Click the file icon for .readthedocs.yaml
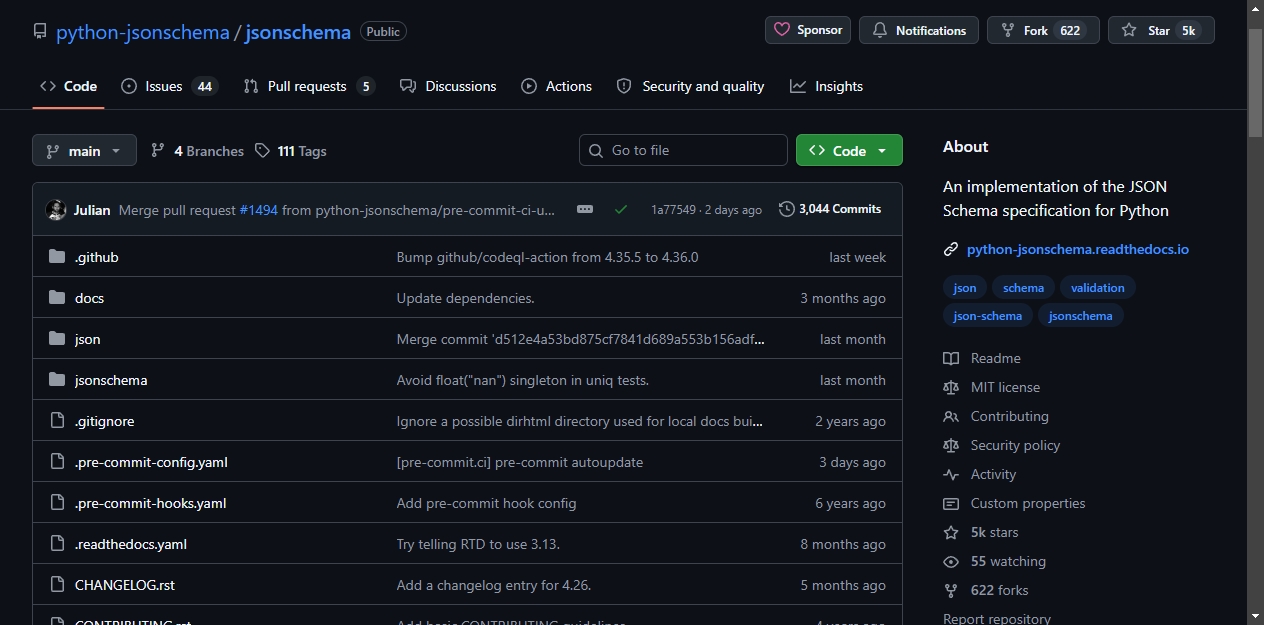The image size is (1264, 625). click(x=57, y=544)
